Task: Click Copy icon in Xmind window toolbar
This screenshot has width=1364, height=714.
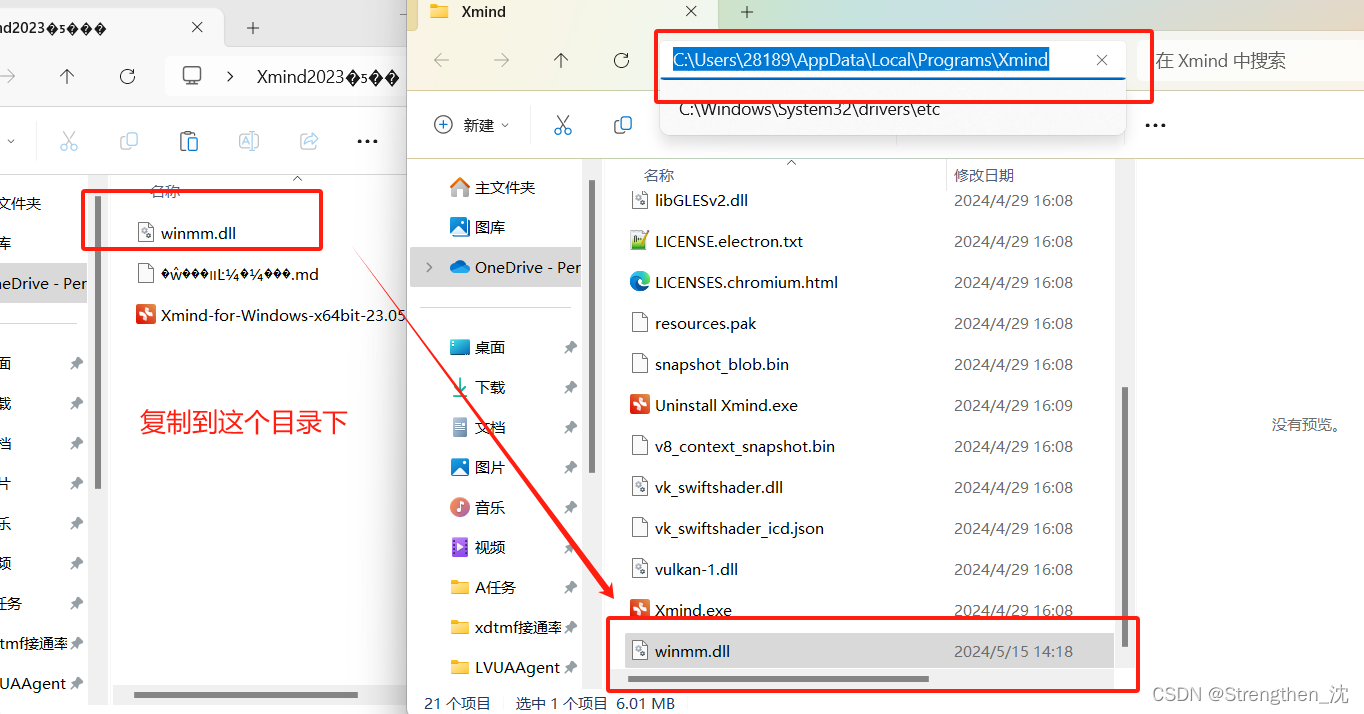Action: (x=623, y=125)
